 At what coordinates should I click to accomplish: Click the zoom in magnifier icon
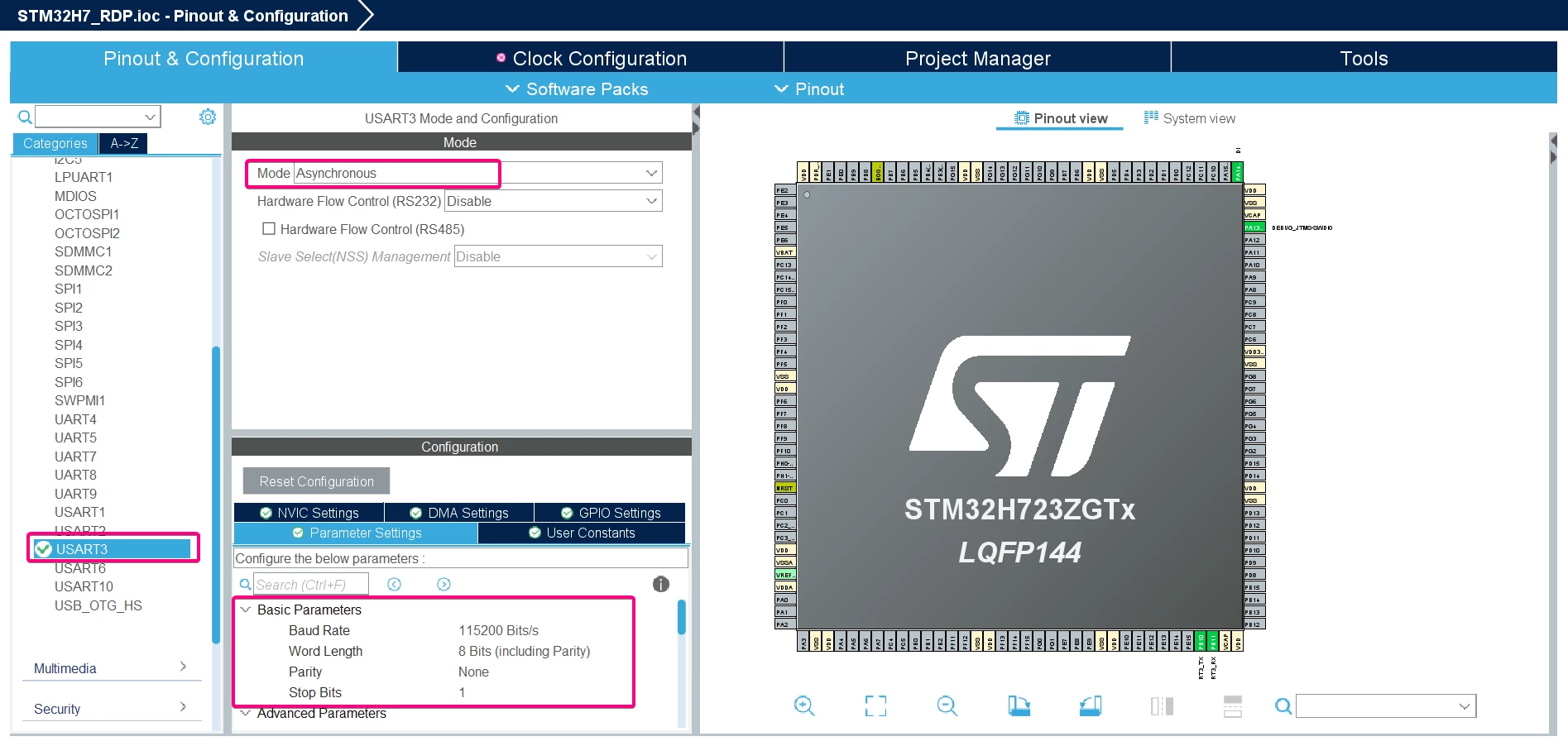804,705
